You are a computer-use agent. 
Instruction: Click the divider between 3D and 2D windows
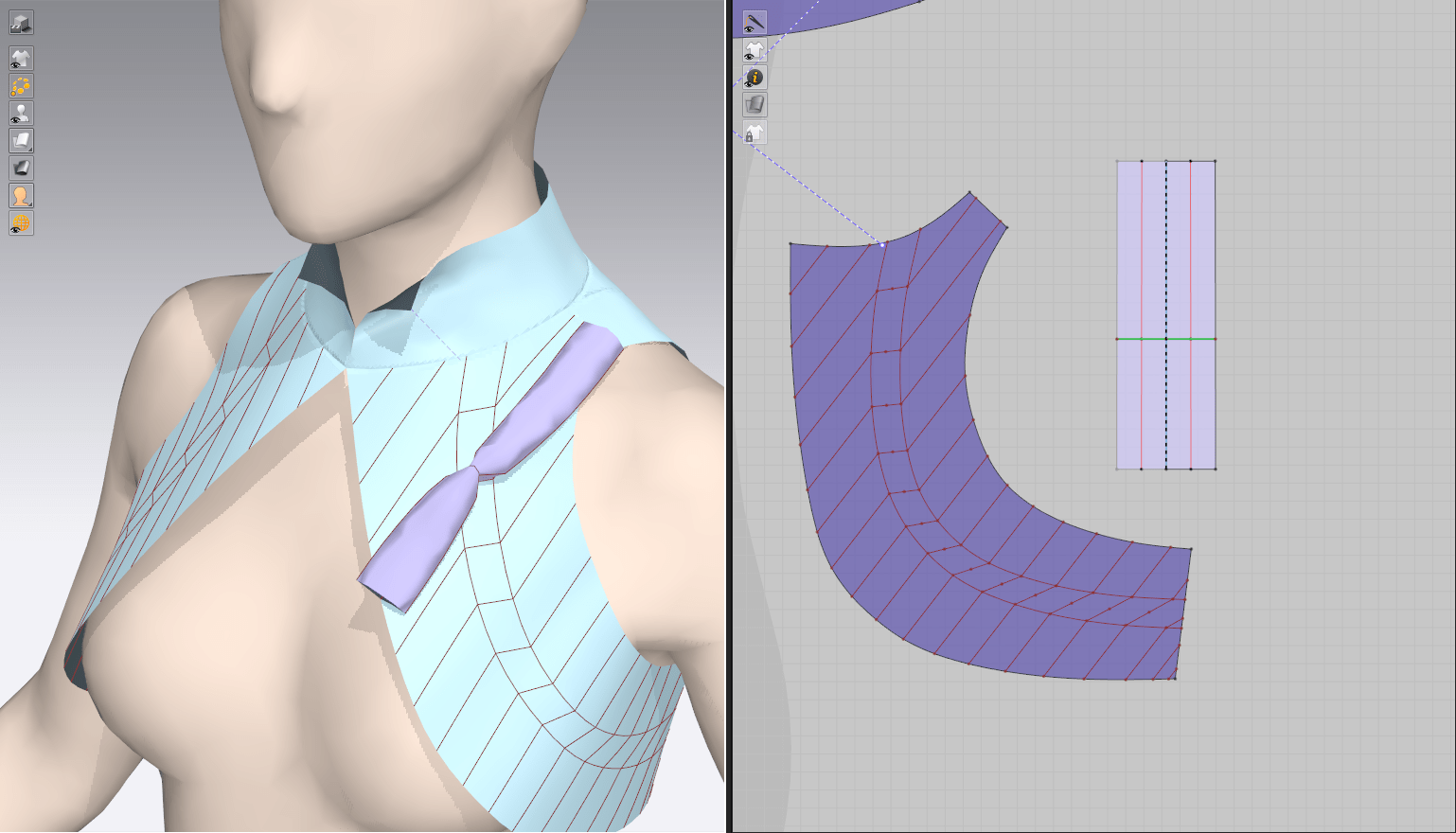(x=728, y=416)
